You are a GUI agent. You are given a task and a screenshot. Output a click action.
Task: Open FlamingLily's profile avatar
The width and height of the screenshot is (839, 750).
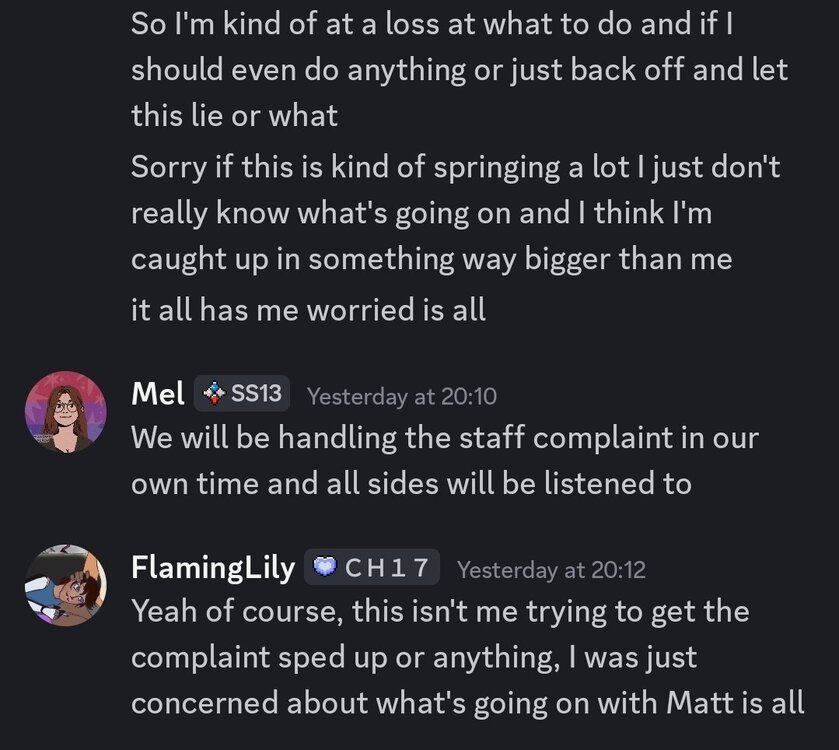pos(66,585)
